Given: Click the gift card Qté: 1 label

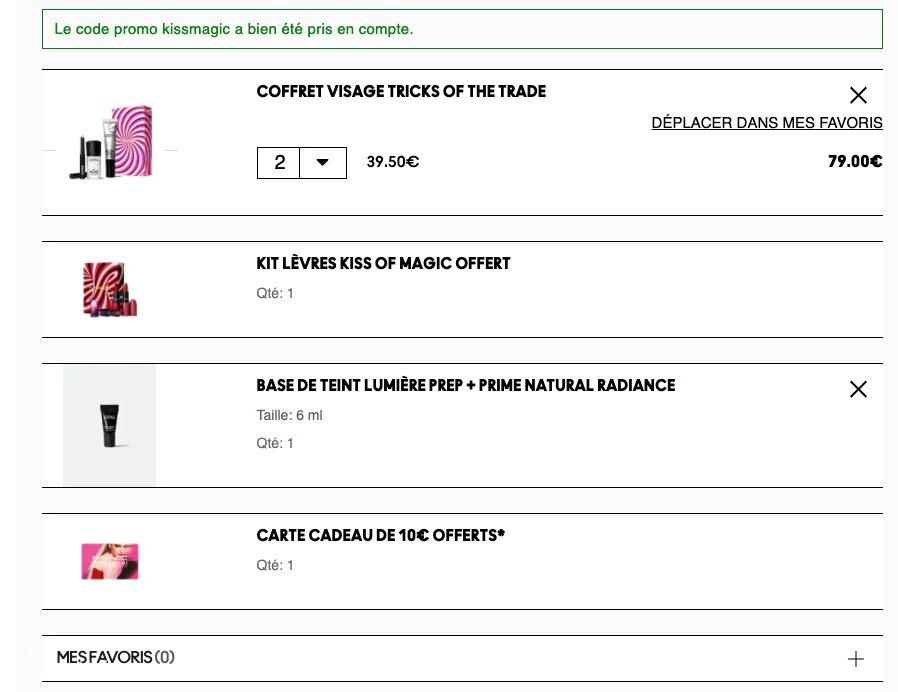Looking at the screenshot, I should 275,565.
